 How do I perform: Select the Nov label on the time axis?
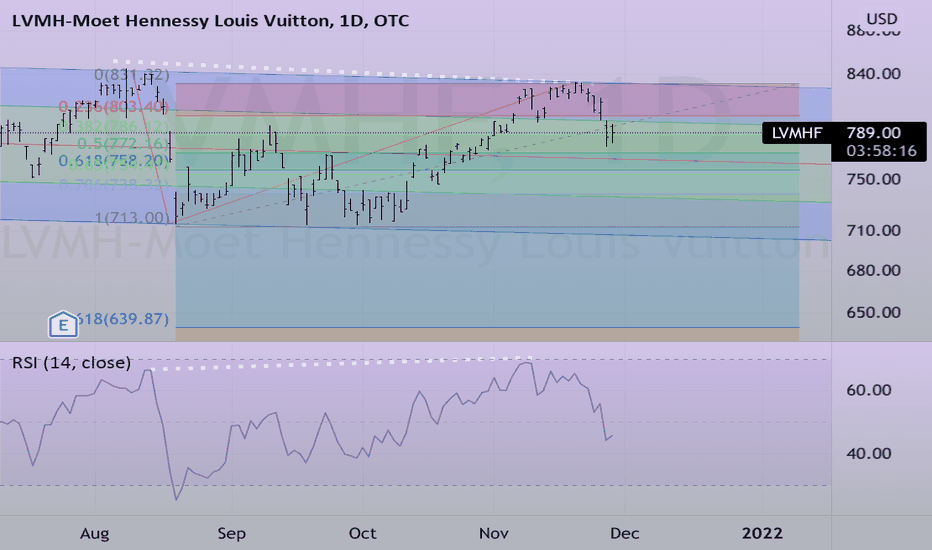click(493, 533)
